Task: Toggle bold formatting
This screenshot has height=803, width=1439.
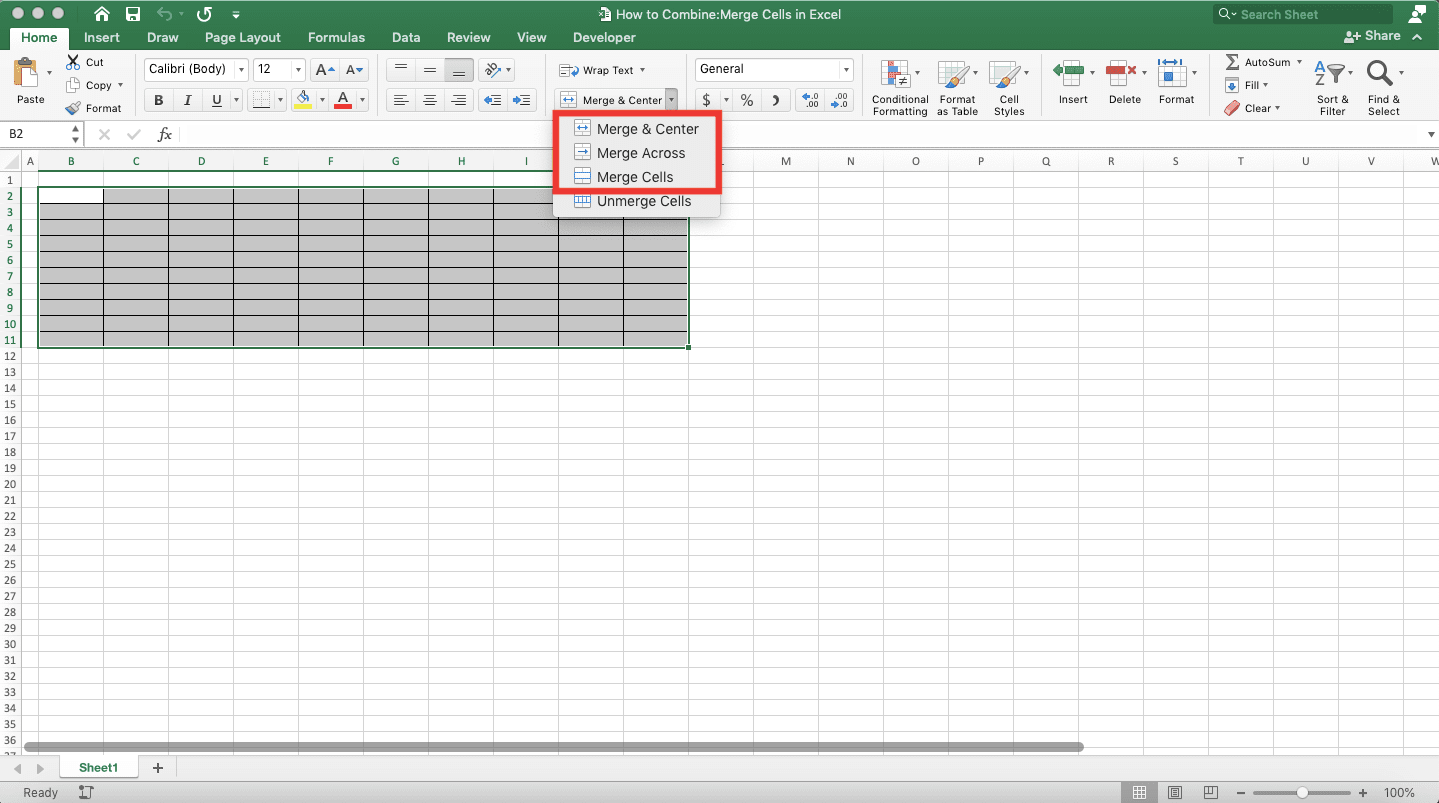Action: coord(157,100)
